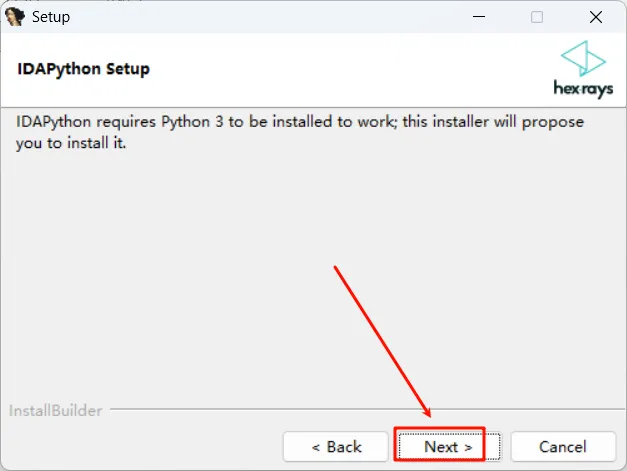This screenshot has width=627, height=471.
Task: Click the blank white header banner area
Action: click(x=350, y=70)
